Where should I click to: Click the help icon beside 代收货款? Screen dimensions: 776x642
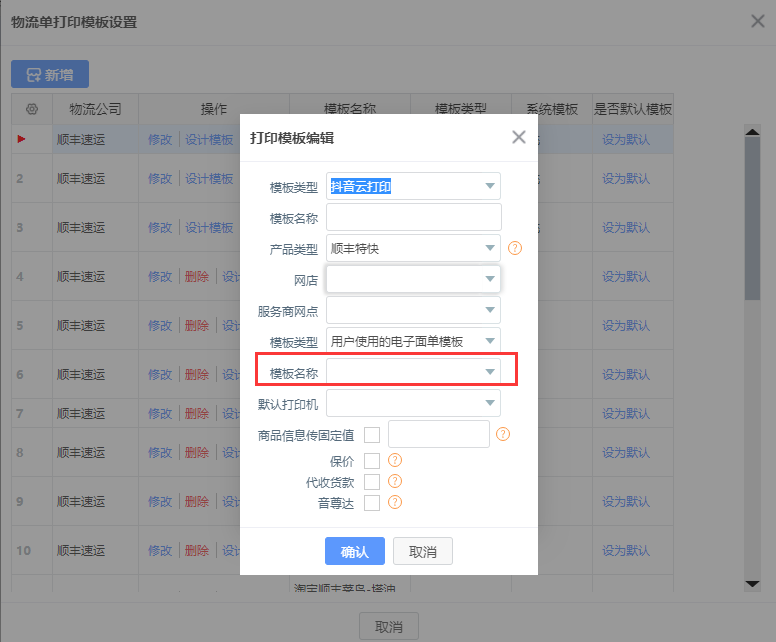pyautogui.click(x=395, y=481)
